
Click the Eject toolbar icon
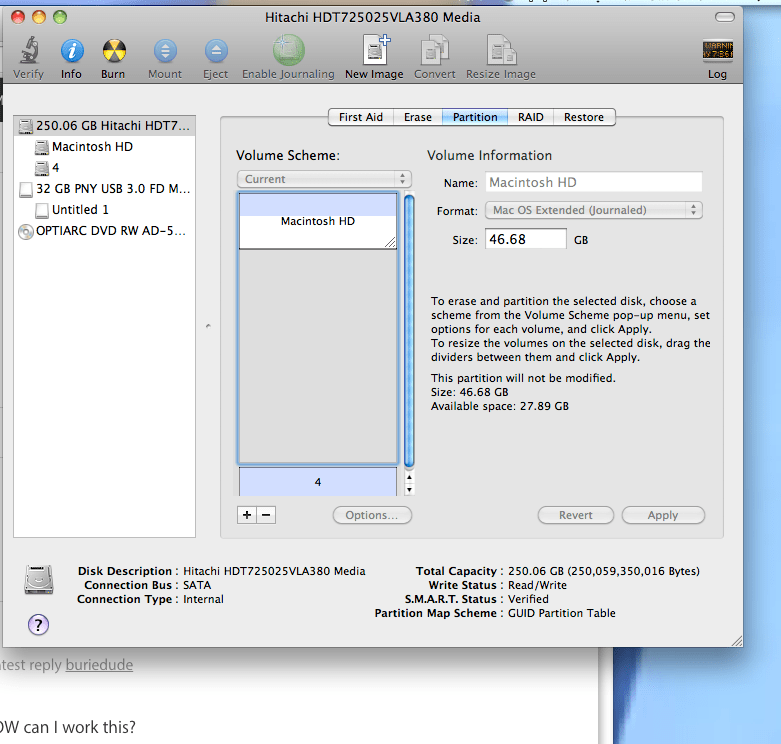click(x=216, y=50)
